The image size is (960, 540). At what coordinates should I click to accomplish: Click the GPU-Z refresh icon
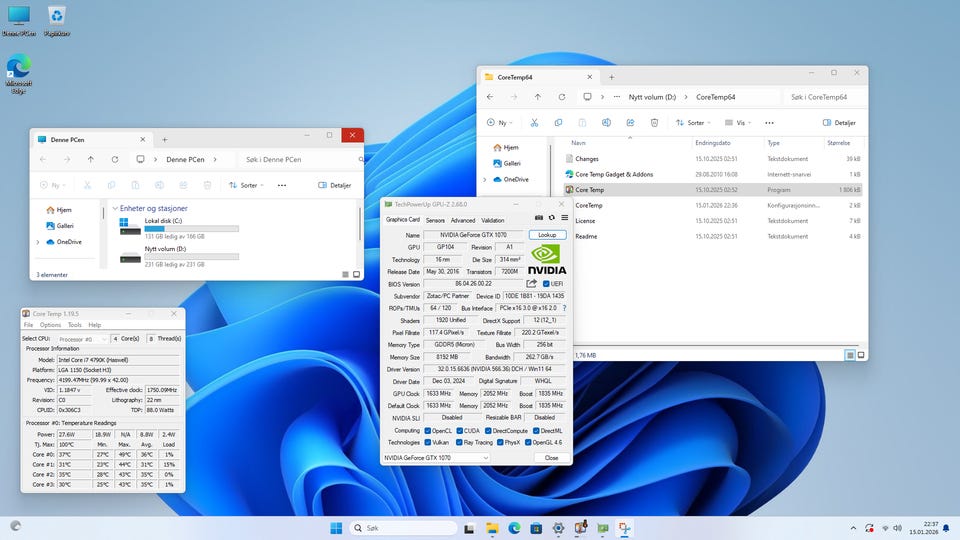[551, 217]
